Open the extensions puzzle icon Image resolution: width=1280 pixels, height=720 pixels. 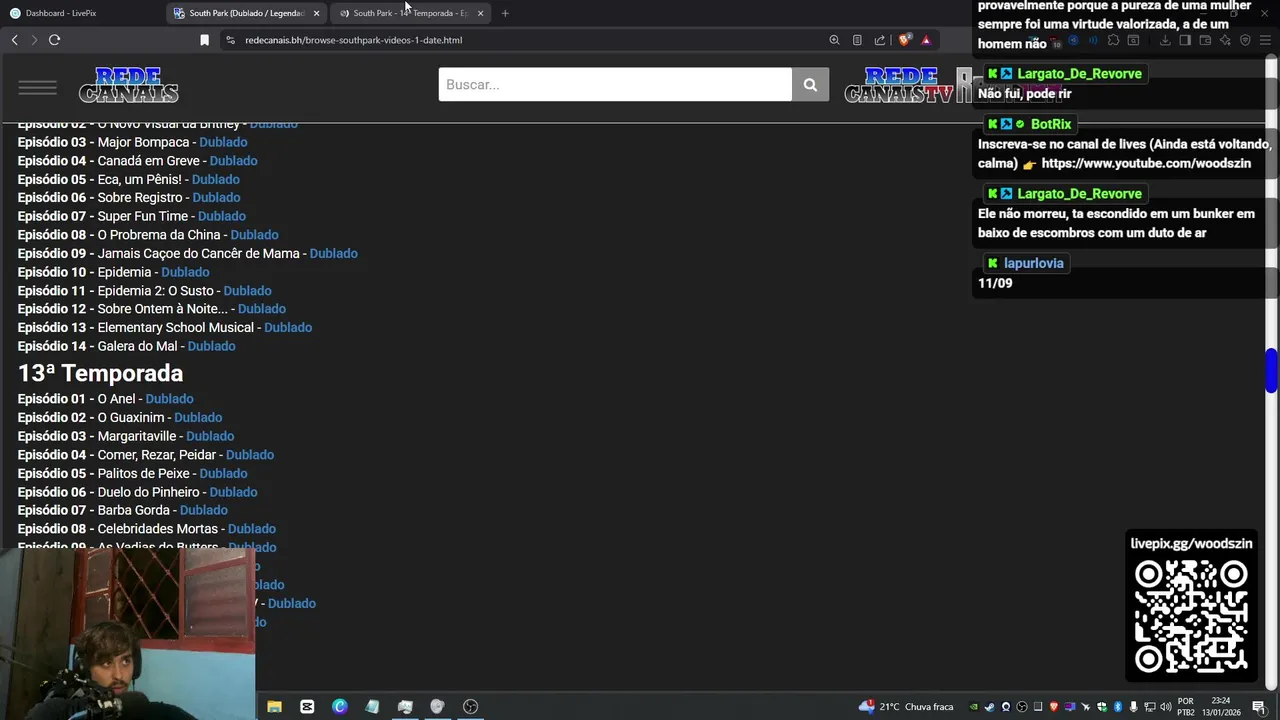click(x=1113, y=40)
